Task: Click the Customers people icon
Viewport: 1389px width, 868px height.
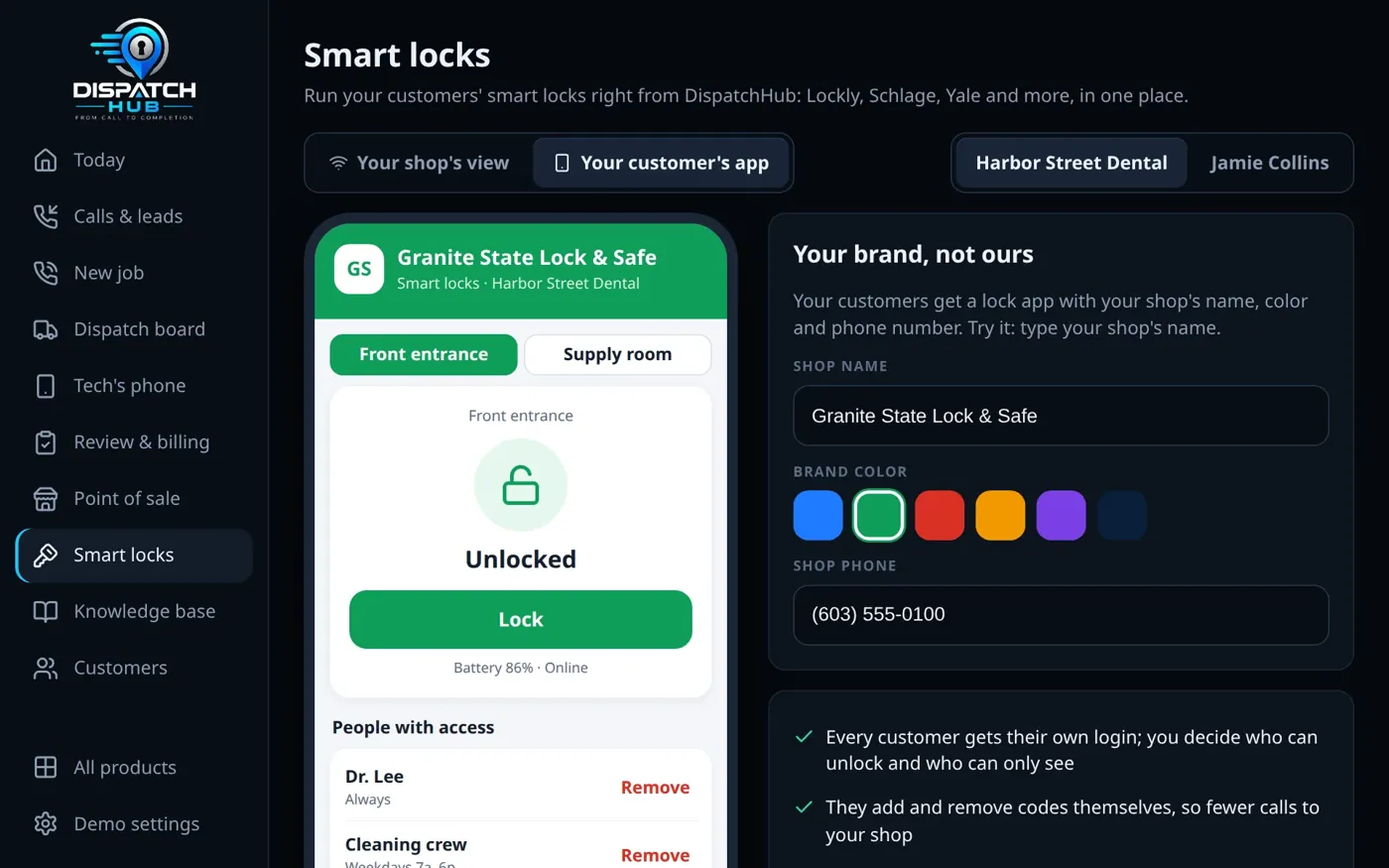Action: 46,669
